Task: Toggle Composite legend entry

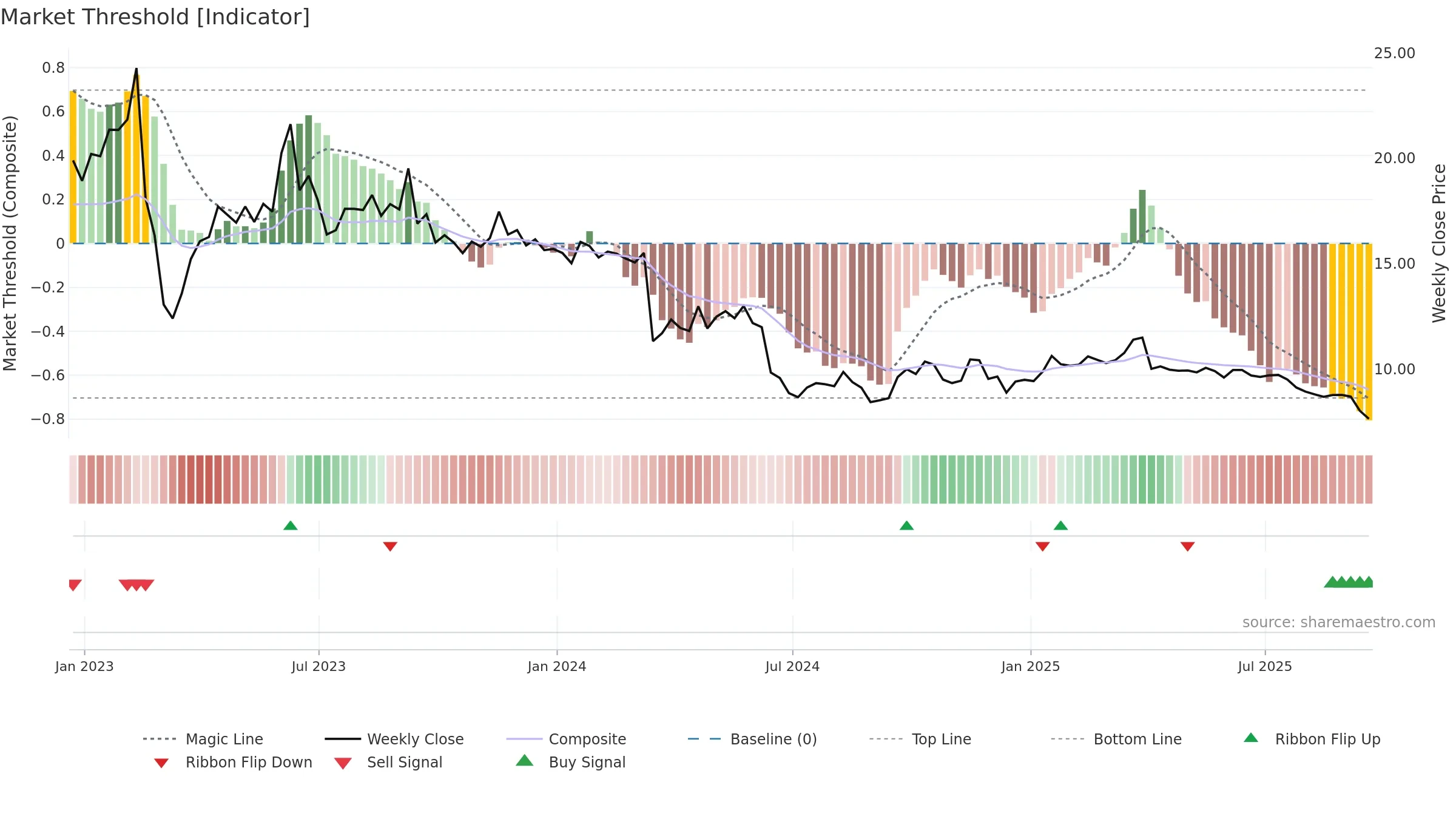Action: tap(566, 739)
